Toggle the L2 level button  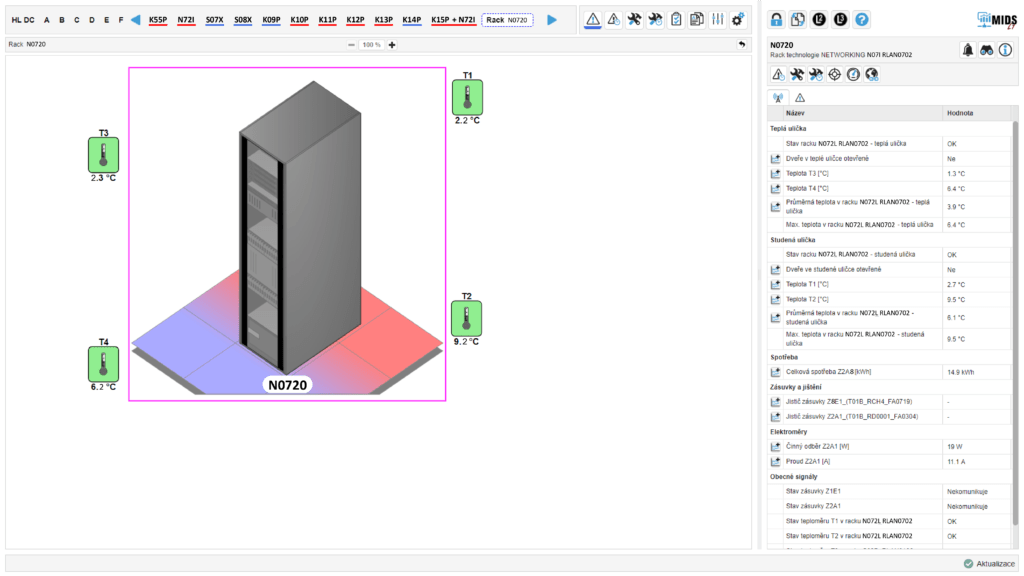(819, 19)
